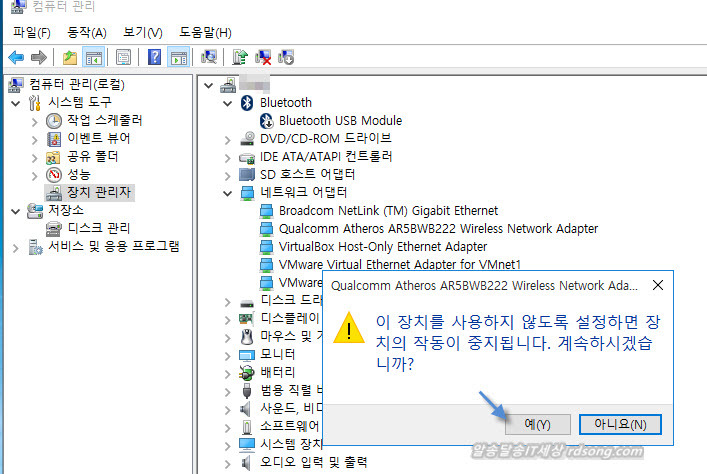707x474 pixels.
Task: Open the 동작(A) menu
Action: (86, 33)
